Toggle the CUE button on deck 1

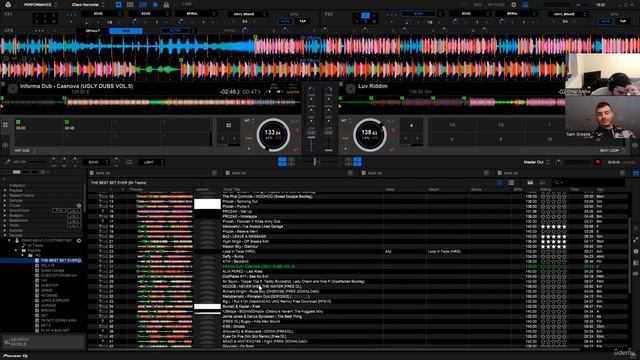pos(249,138)
